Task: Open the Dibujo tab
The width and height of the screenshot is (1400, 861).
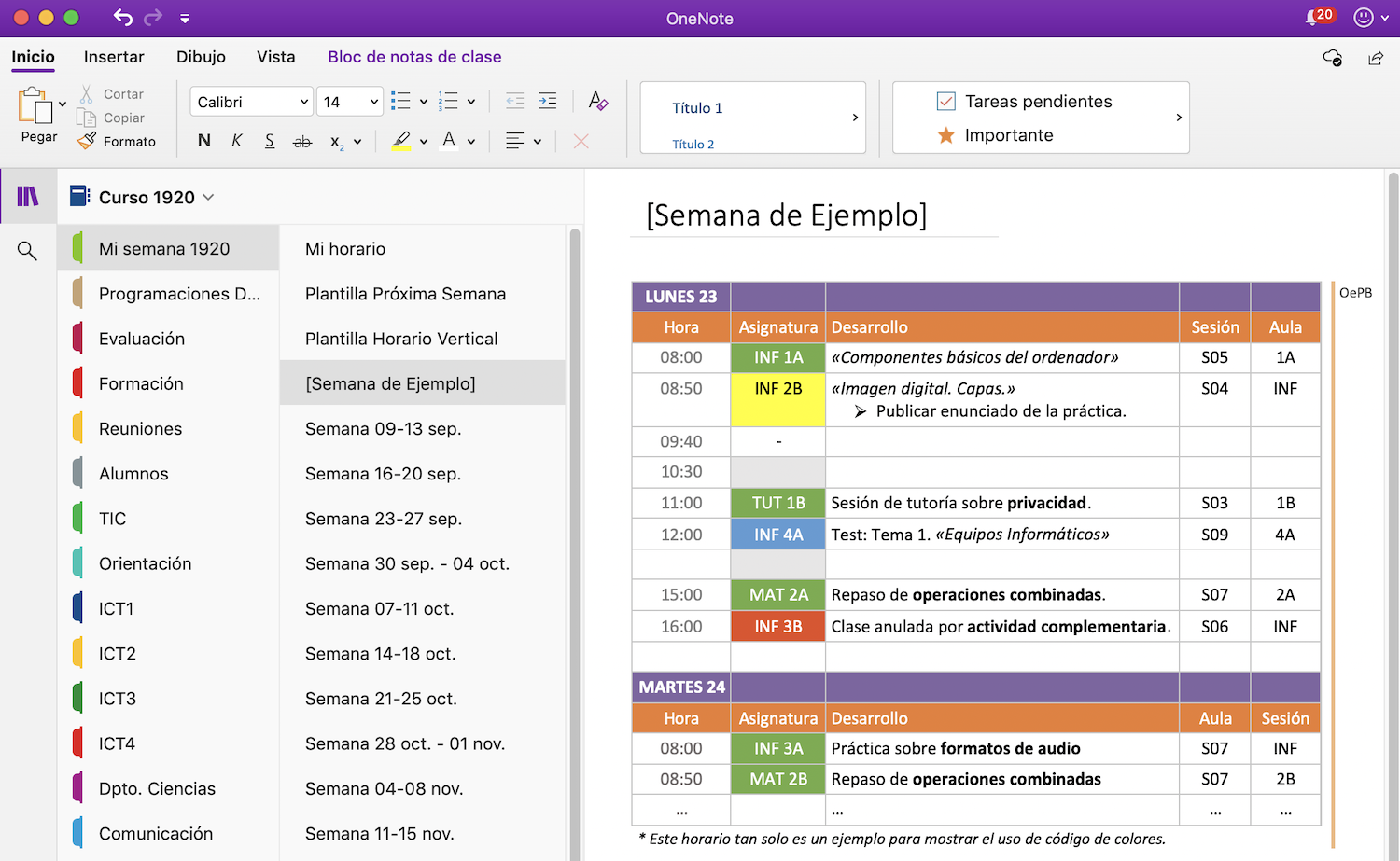Action: point(201,57)
